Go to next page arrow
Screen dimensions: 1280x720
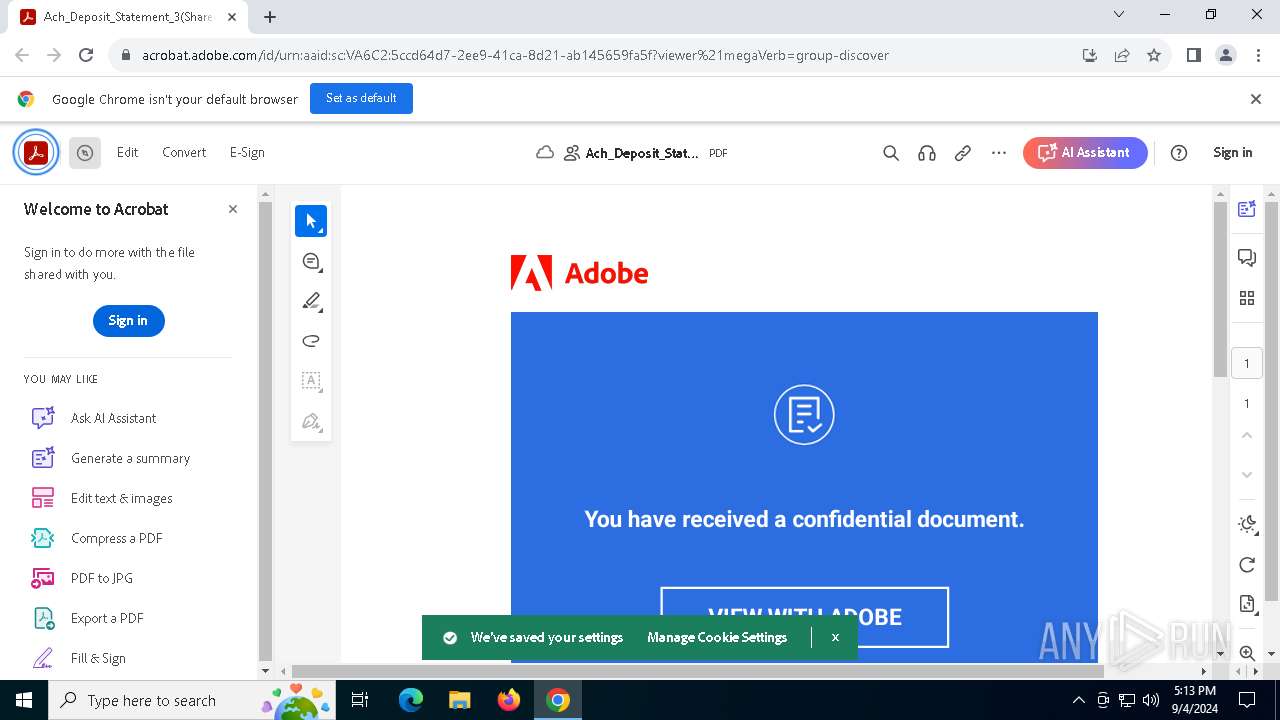click(1247, 474)
